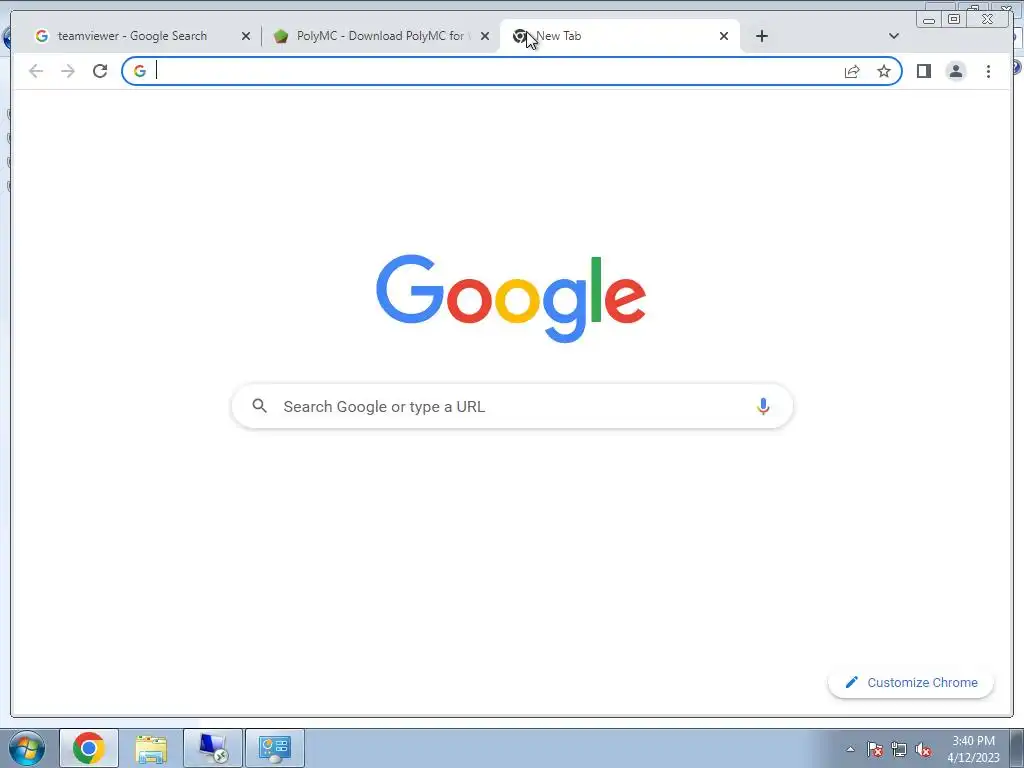
Task: Show hidden system tray icons
Action: [850, 750]
